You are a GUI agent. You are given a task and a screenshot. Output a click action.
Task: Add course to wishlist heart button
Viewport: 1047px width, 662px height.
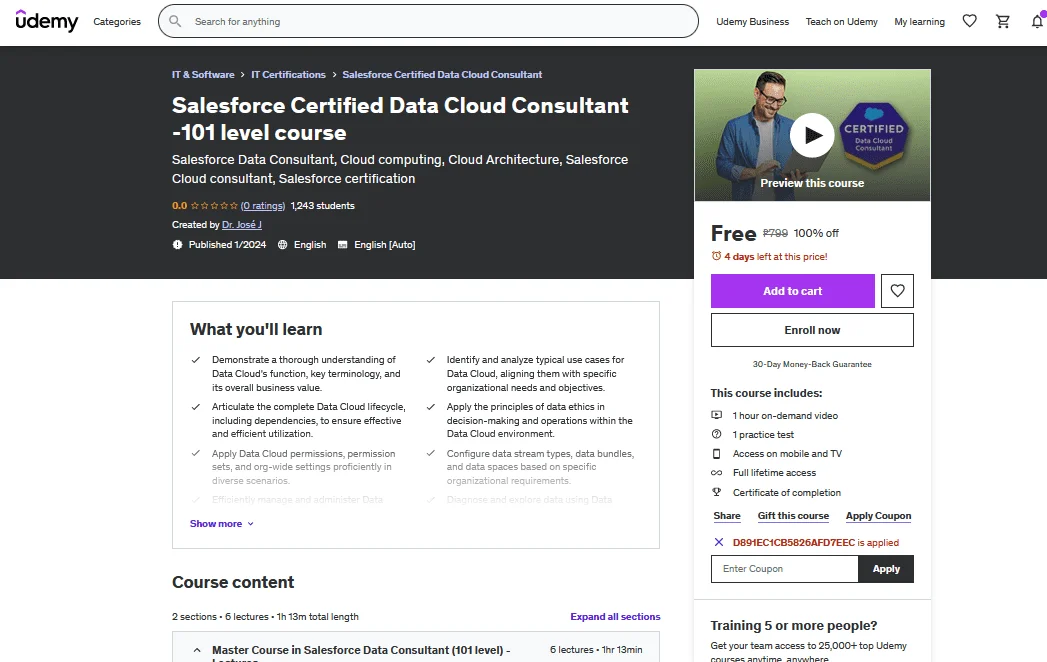point(897,291)
